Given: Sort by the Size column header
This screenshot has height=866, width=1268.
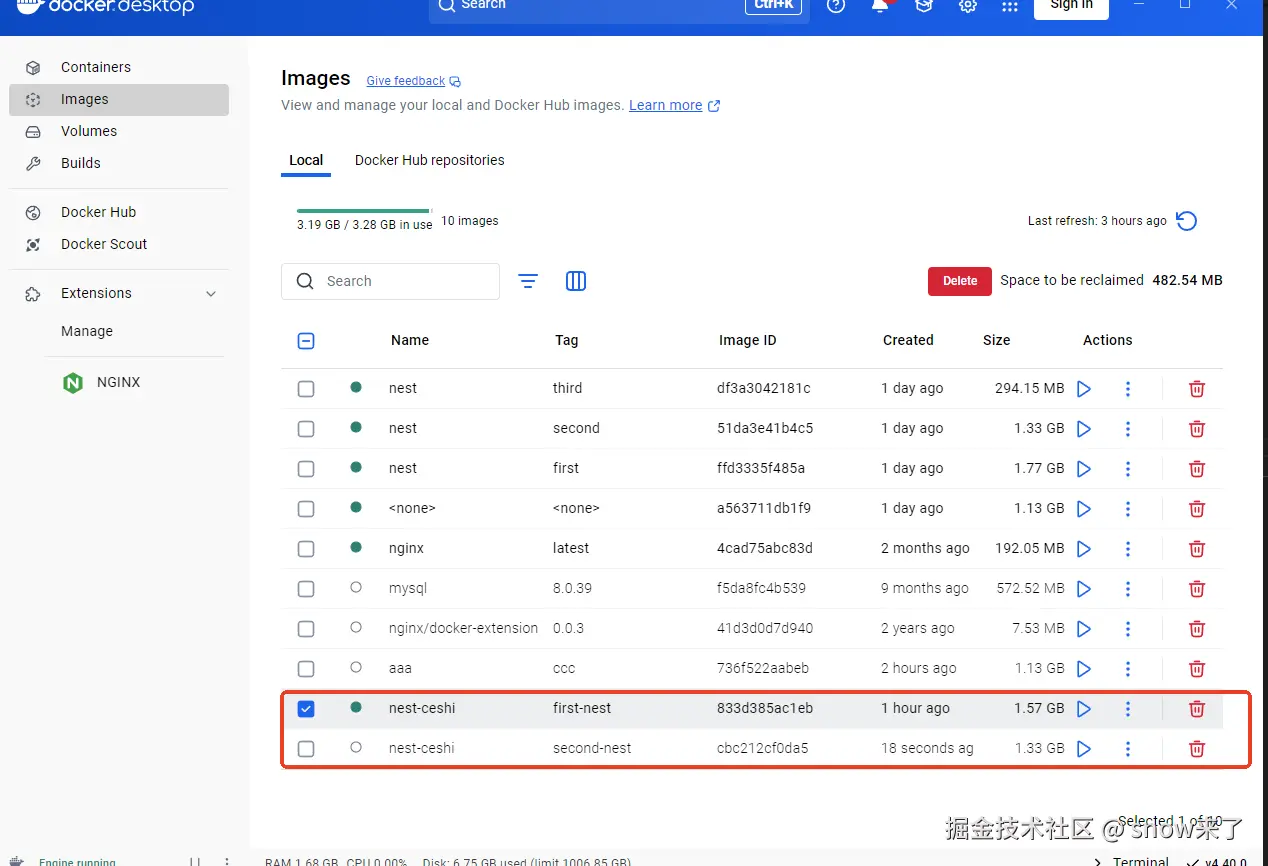Looking at the screenshot, I should pyautogui.click(x=996, y=340).
